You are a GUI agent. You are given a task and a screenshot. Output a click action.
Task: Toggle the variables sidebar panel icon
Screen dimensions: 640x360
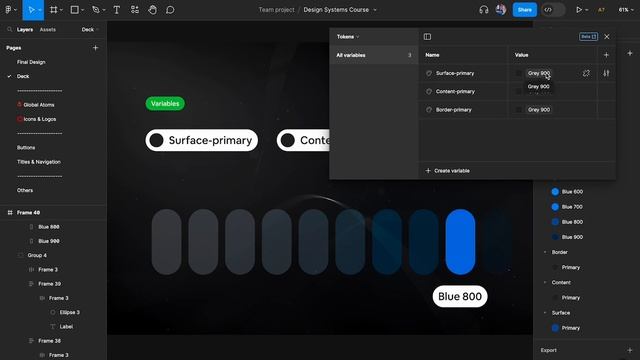427,37
